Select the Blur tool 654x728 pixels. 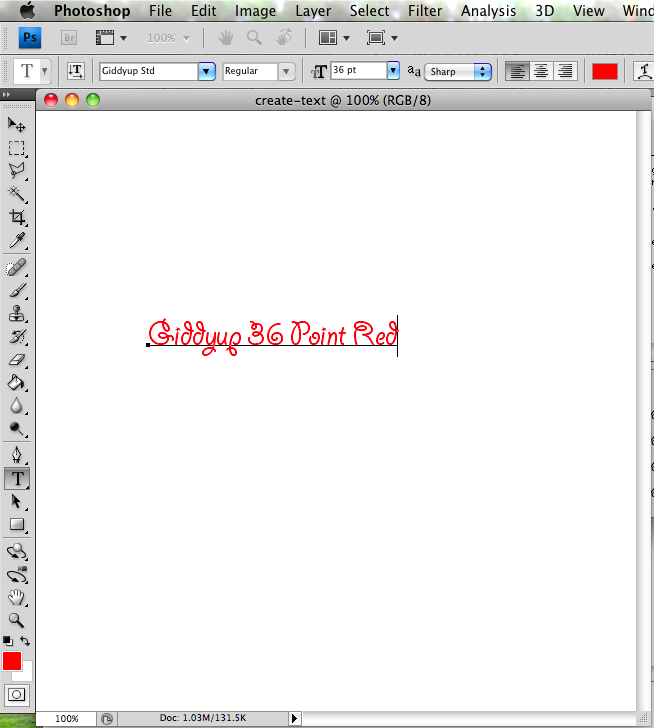click(x=17, y=406)
